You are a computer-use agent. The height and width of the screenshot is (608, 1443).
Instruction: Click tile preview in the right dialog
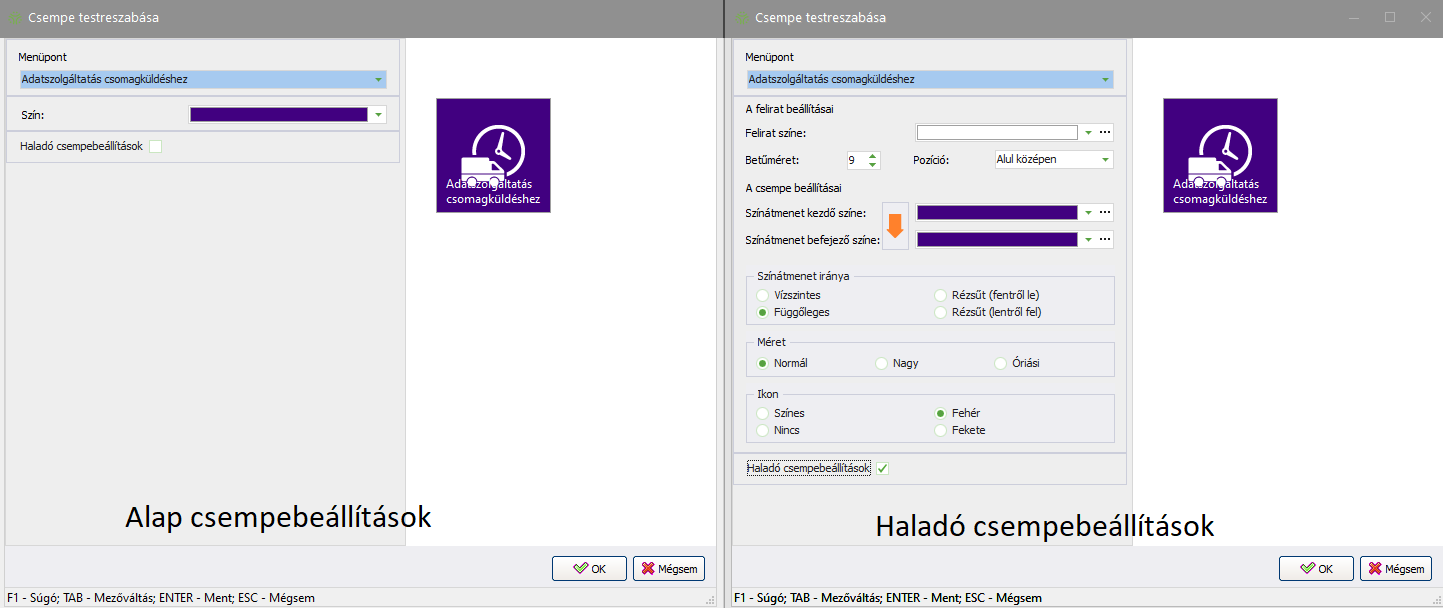click(x=1220, y=155)
